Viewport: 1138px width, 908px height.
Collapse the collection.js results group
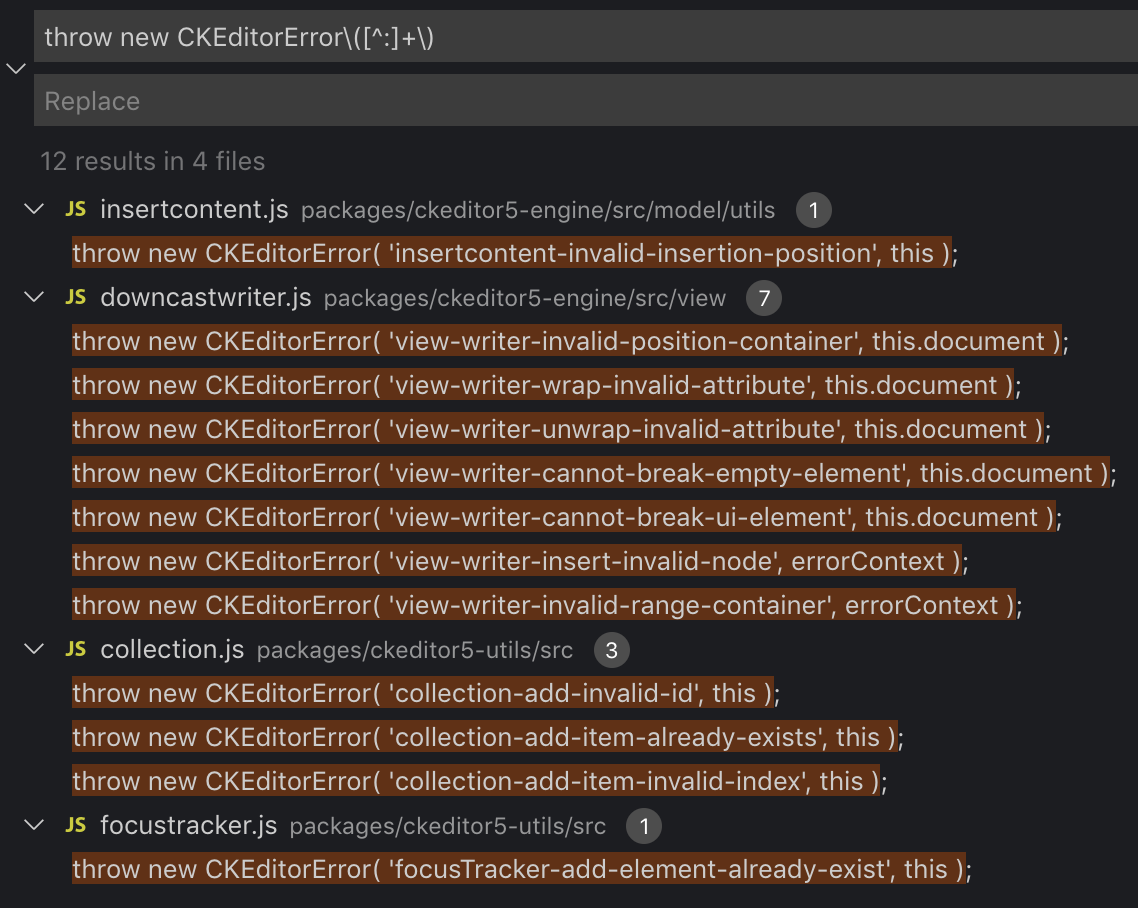click(x=34, y=649)
